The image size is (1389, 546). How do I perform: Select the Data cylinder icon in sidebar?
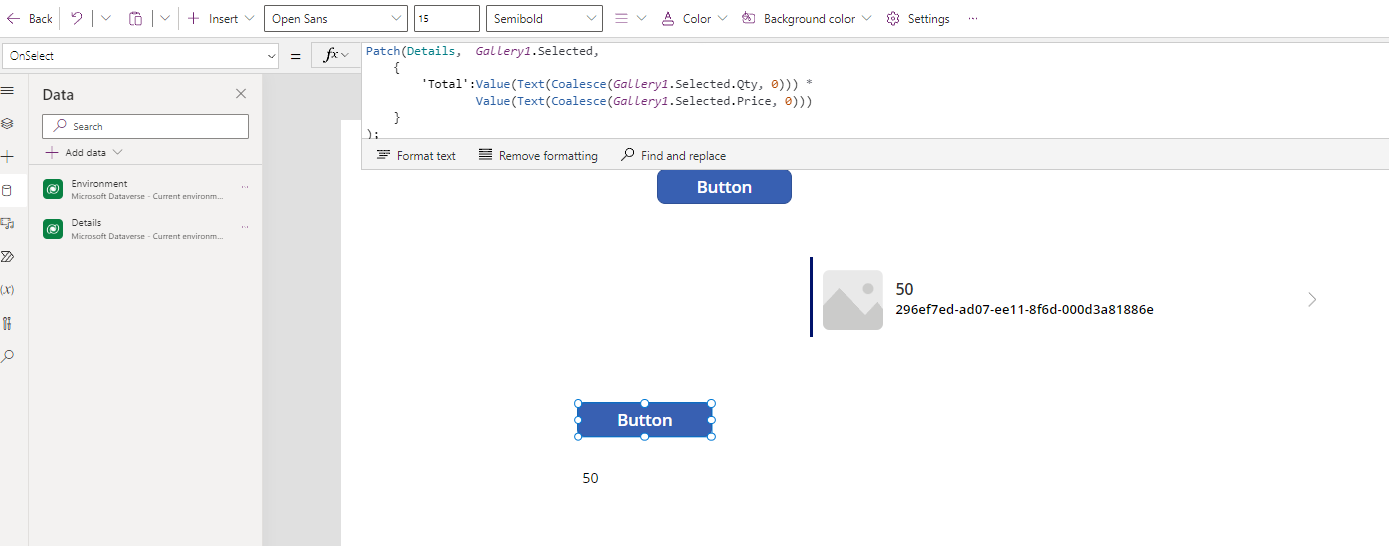coord(8,190)
